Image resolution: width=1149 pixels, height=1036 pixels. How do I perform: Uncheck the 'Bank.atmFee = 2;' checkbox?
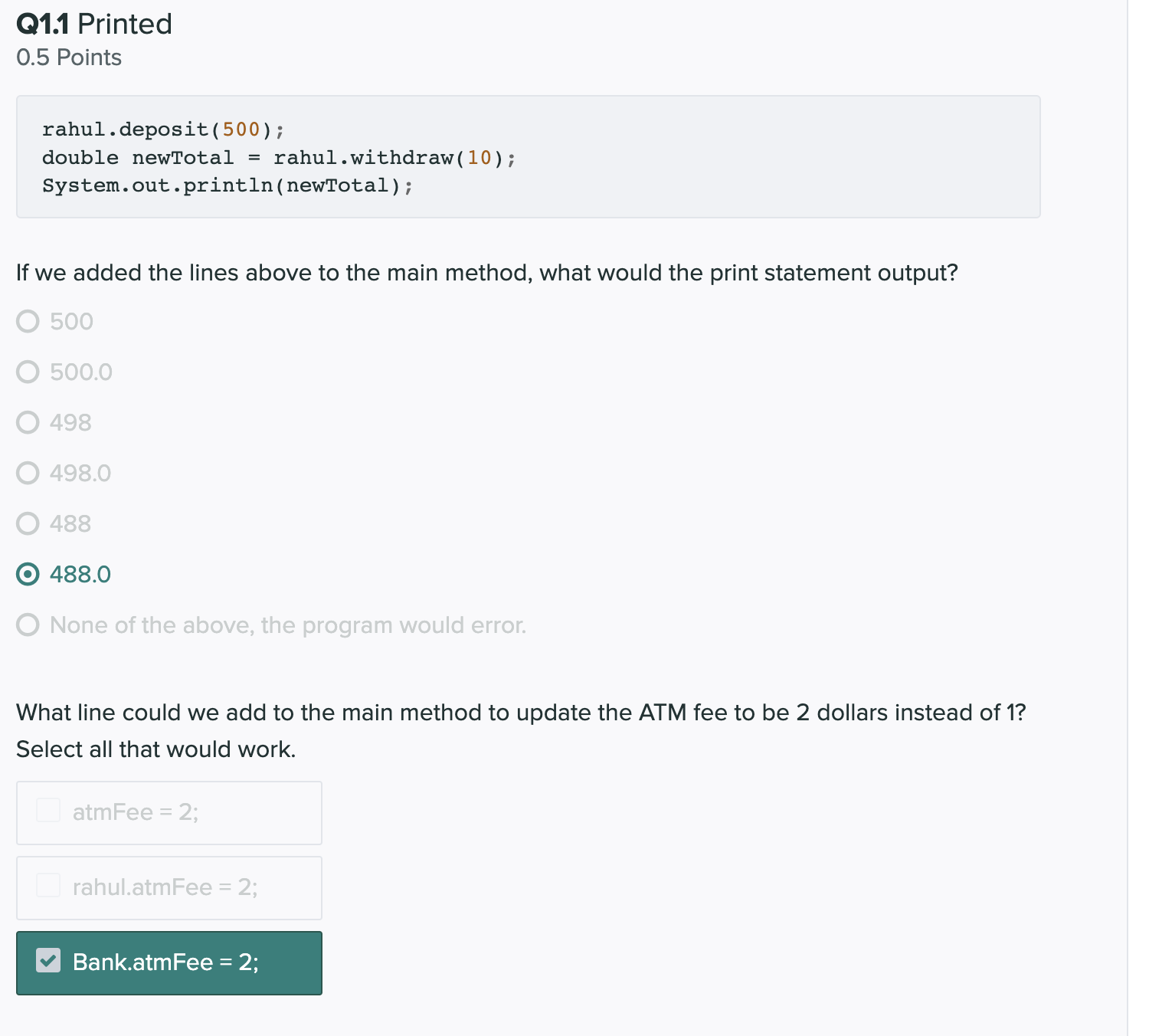48,960
